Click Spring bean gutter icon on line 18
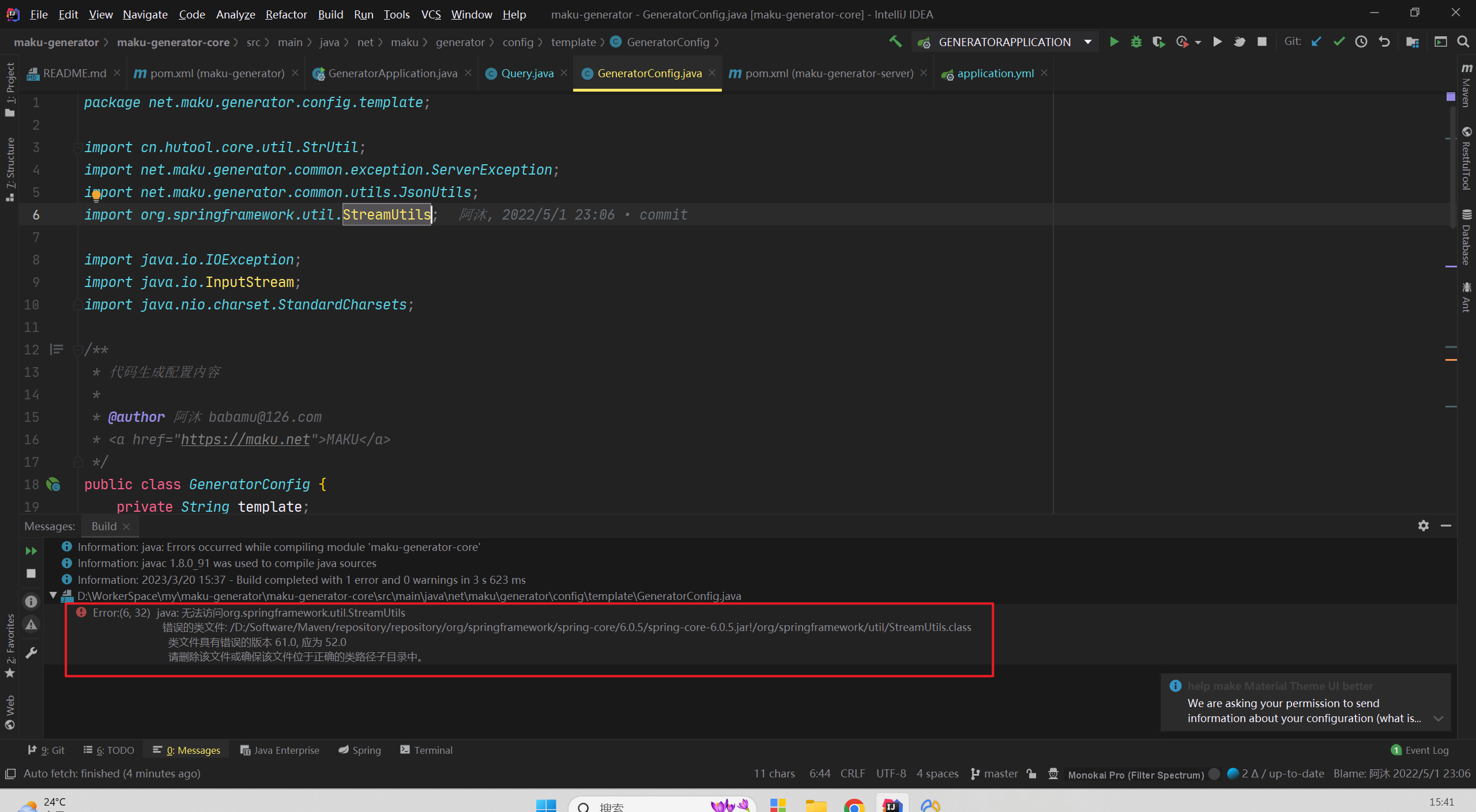Screen dimensions: 1476x812 54,484
